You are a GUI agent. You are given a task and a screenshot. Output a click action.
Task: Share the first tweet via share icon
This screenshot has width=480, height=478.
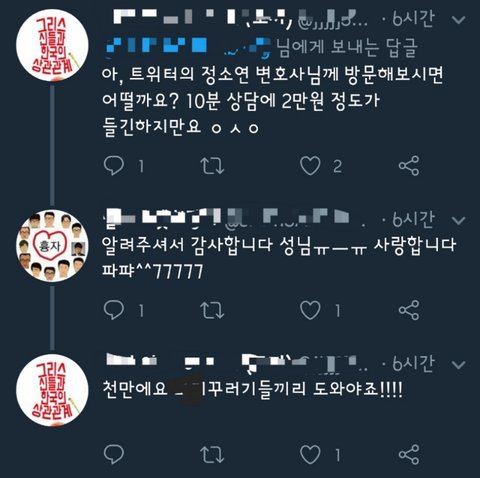click(x=409, y=166)
